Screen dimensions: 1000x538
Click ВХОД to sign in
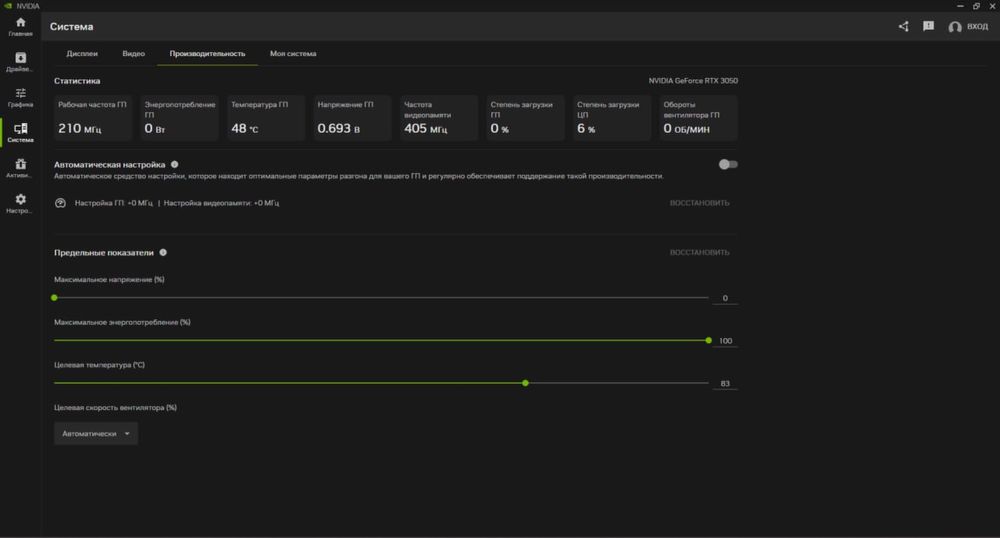[x=968, y=27]
